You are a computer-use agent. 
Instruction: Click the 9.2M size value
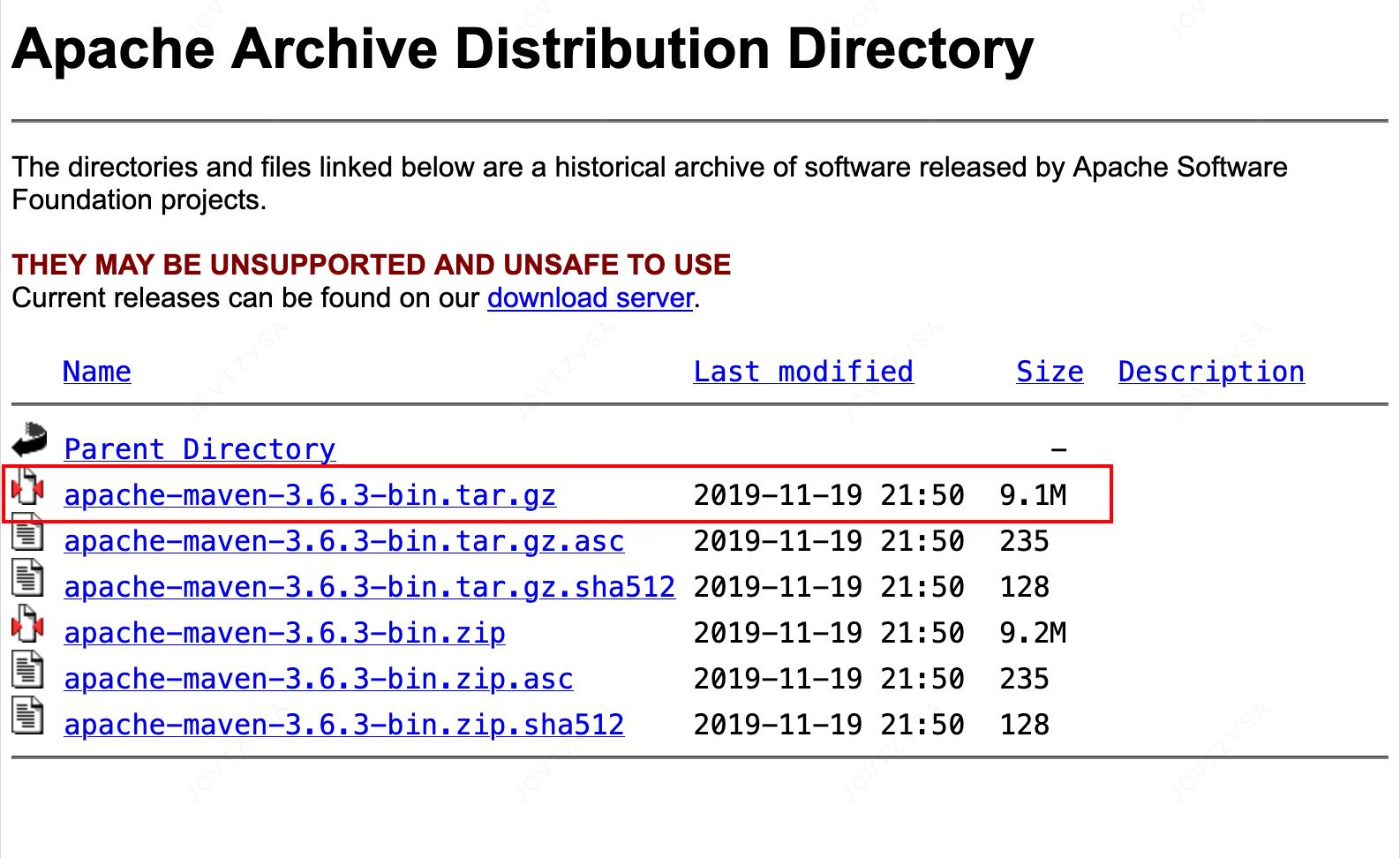1033,633
